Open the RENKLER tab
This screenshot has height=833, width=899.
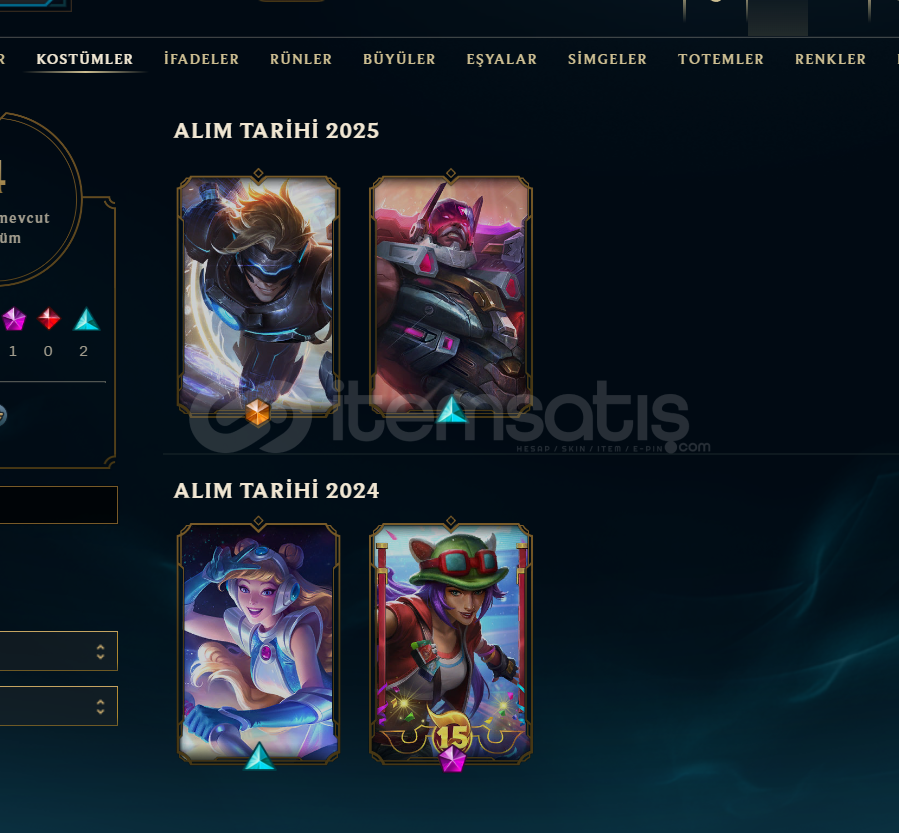tap(830, 59)
